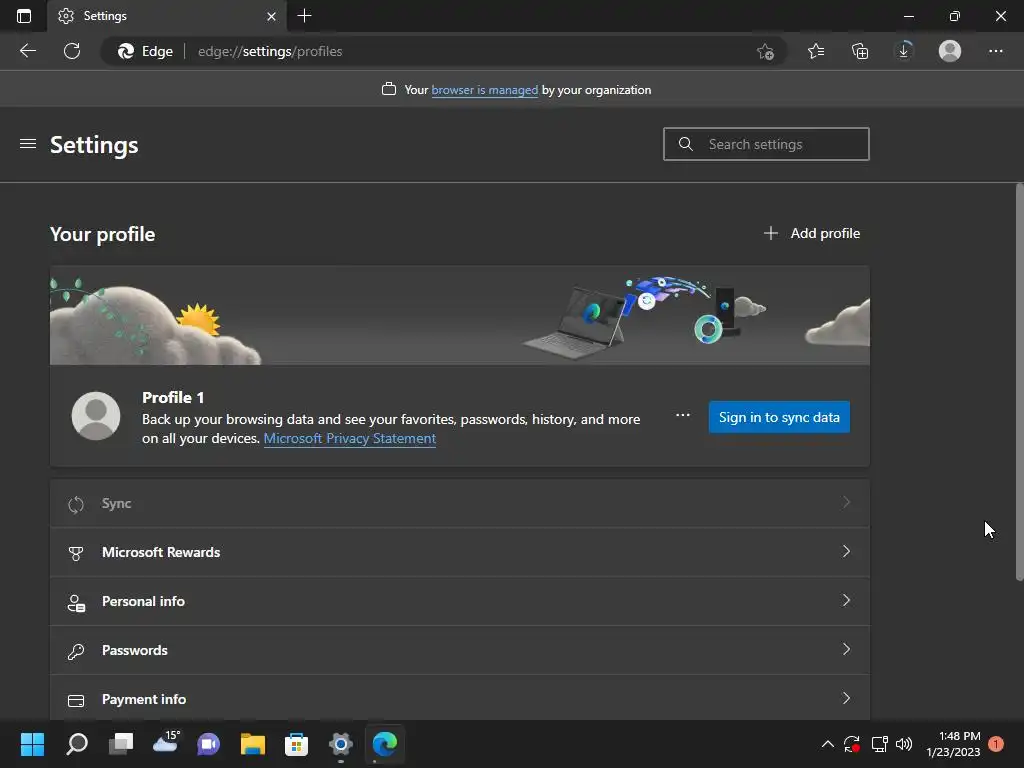
Task: Open Microsoft Rewards settings row
Action: [460, 552]
